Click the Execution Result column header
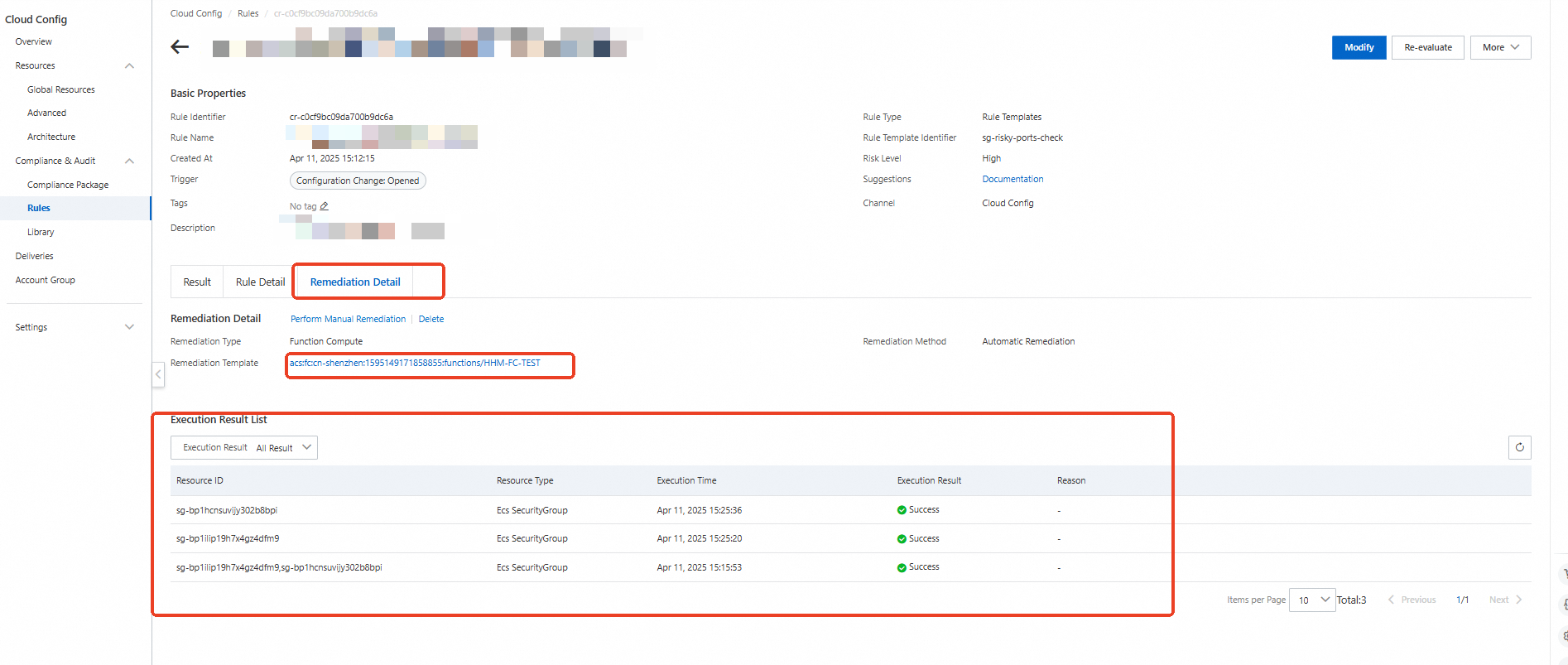This screenshot has height=665, width=1568. (929, 480)
